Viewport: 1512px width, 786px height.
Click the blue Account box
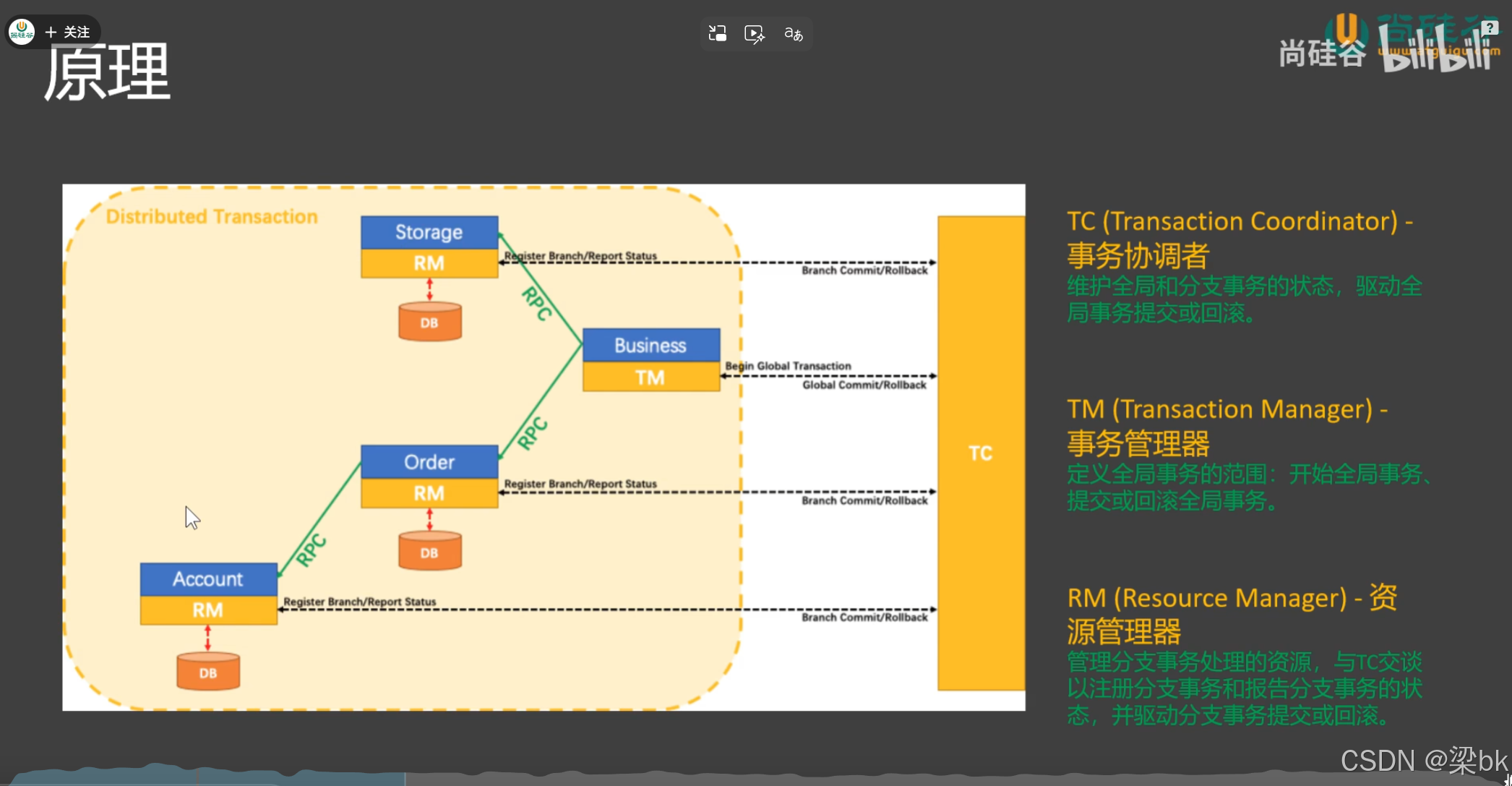click(208, 579)
